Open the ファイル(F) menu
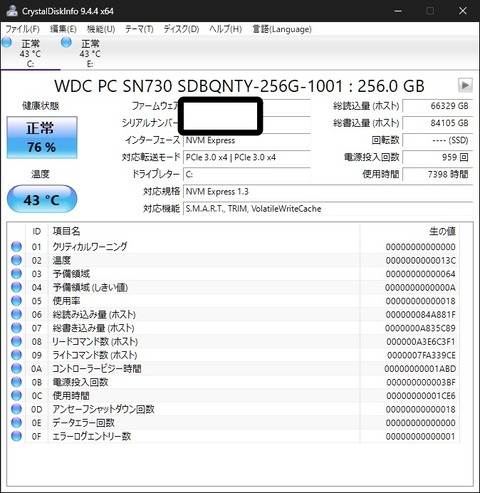 point(23,29)
